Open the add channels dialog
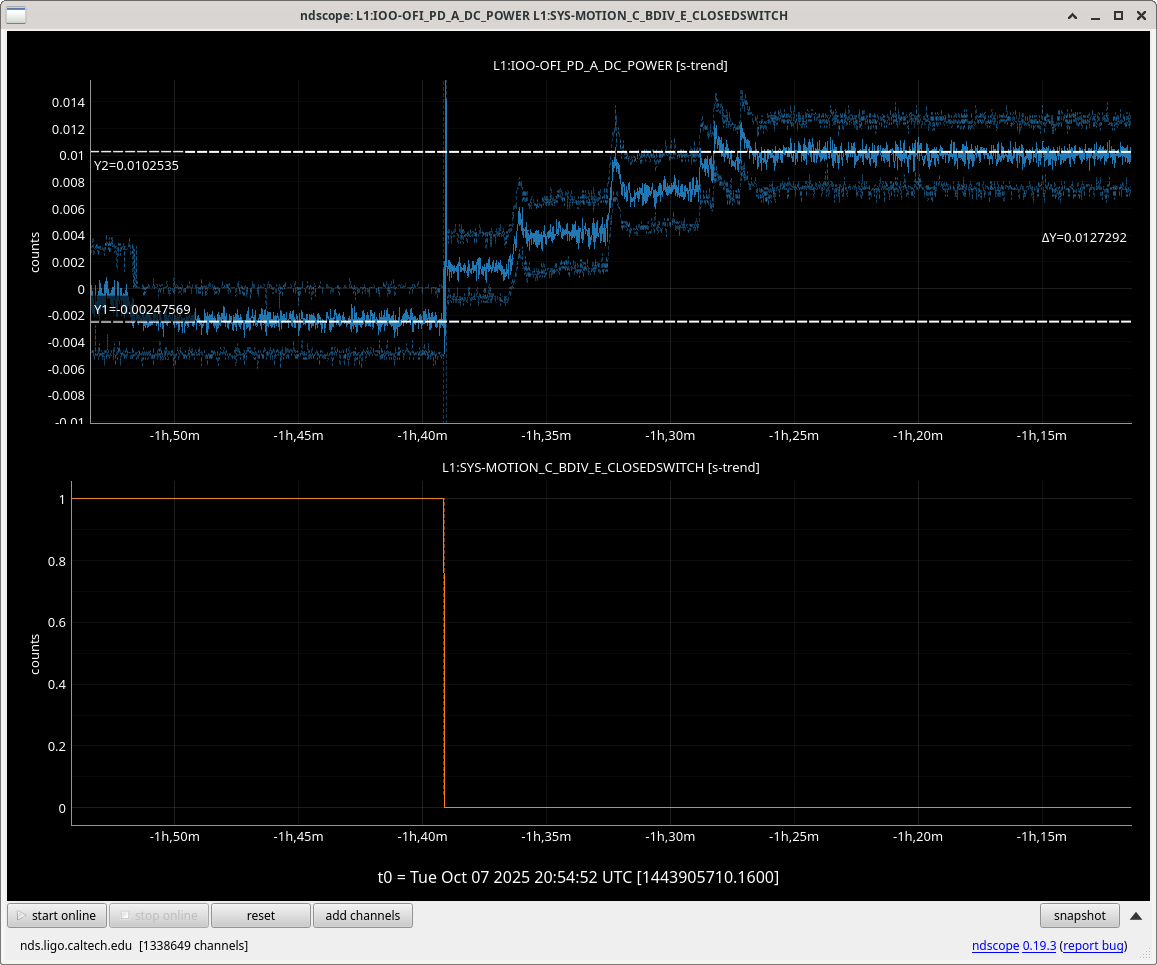Screen dimensions: 1157x965 click(362, 915)
